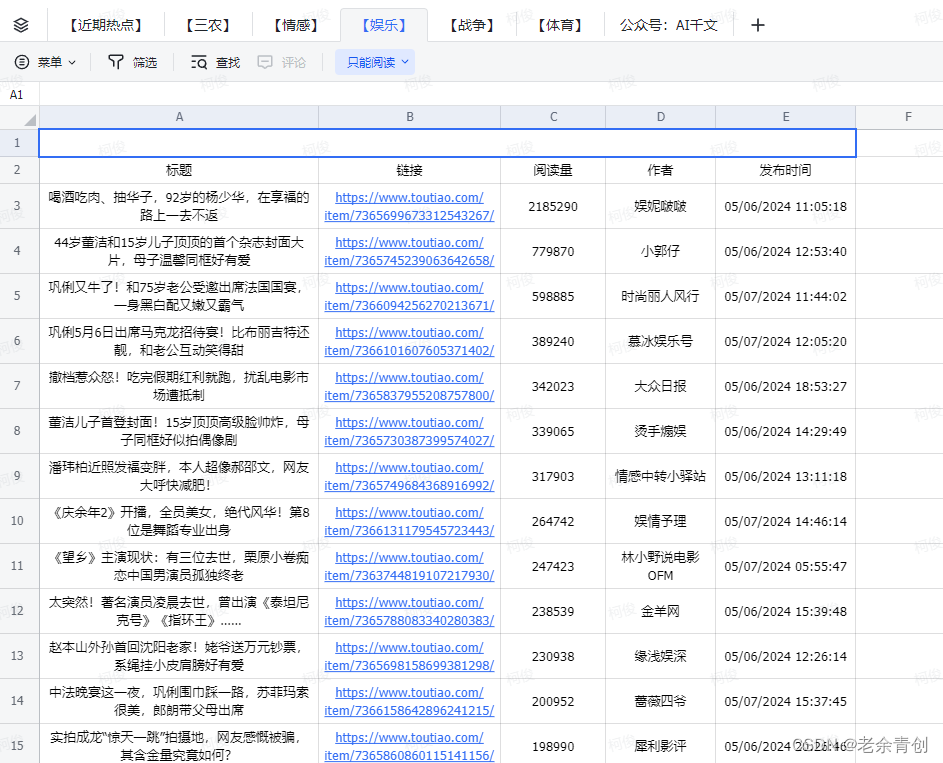Click date cell 05/06/2024 11:05:18
Viewport: 943px width, 763px height.
pyautogui.click(x=785, y=206)
